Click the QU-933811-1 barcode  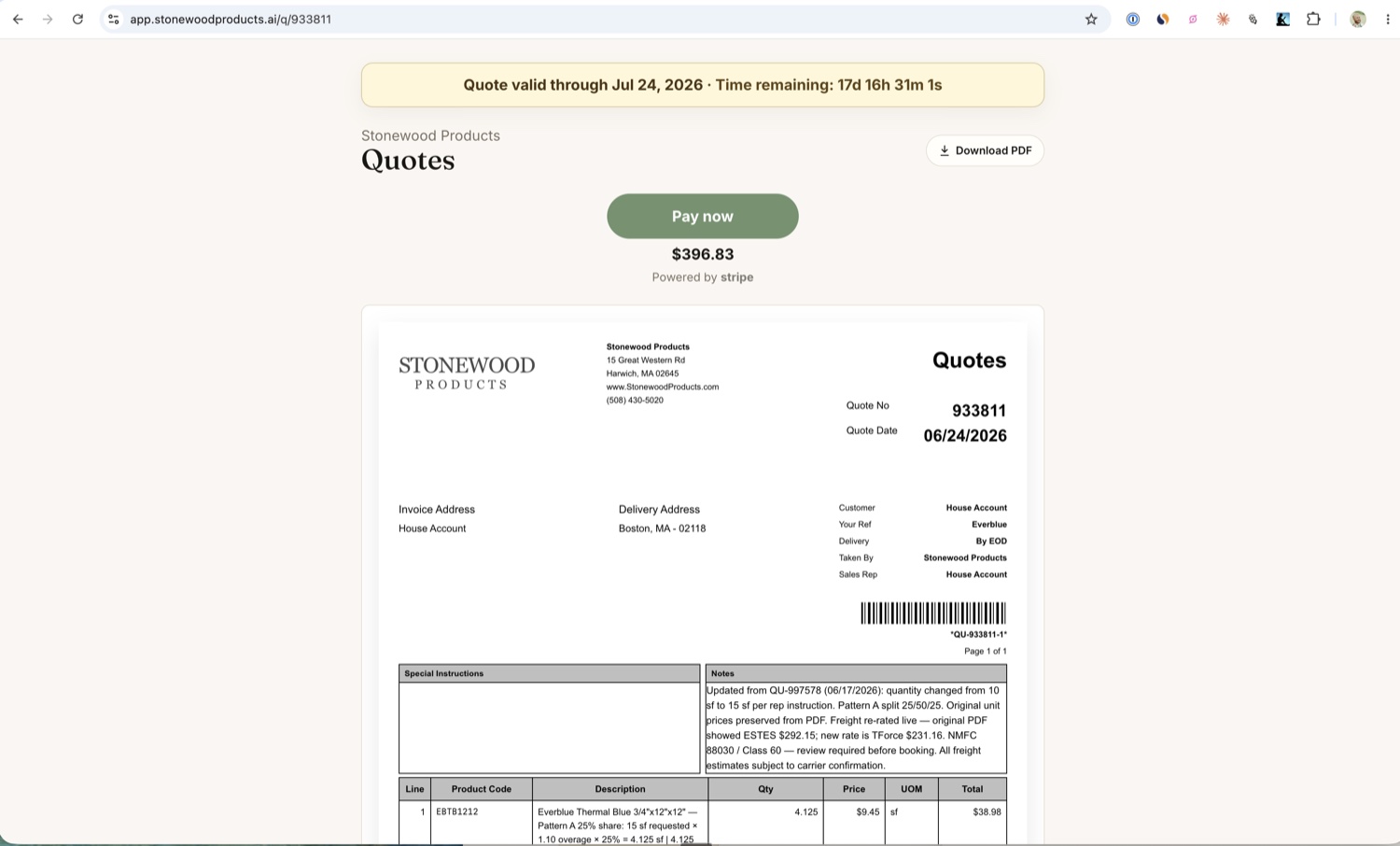[x=933, y=613]
